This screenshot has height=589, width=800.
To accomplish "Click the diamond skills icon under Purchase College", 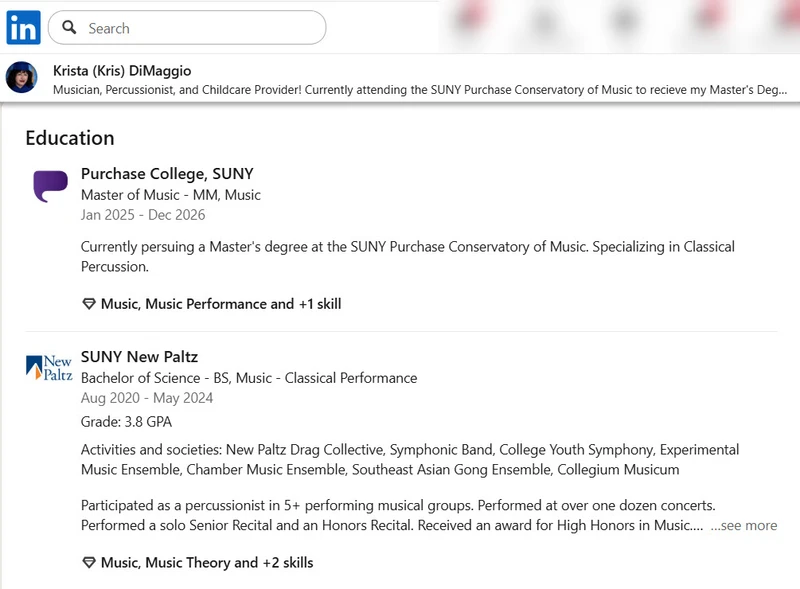I will click(89, 304).
